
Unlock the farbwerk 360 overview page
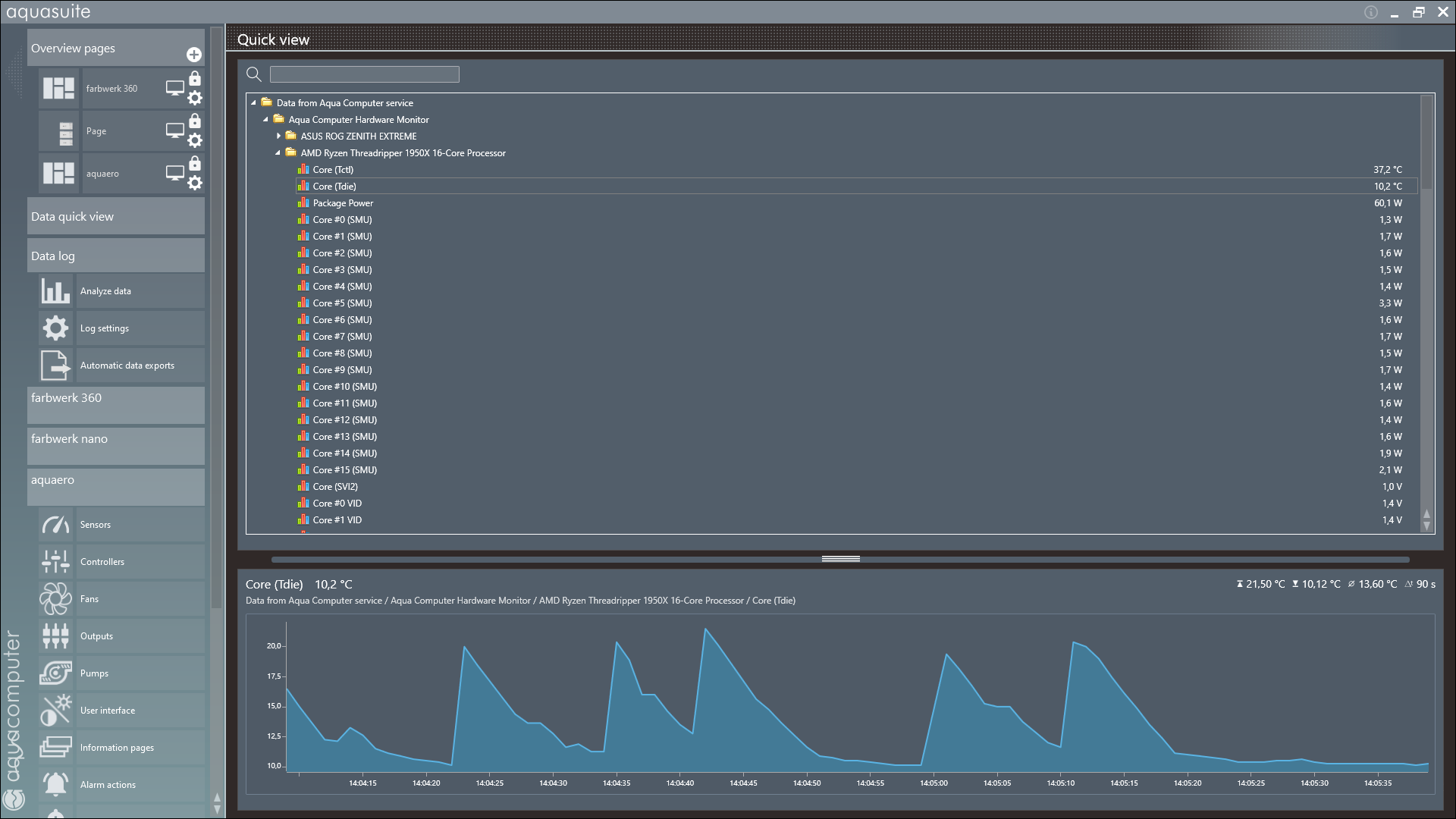coord(195,79)
